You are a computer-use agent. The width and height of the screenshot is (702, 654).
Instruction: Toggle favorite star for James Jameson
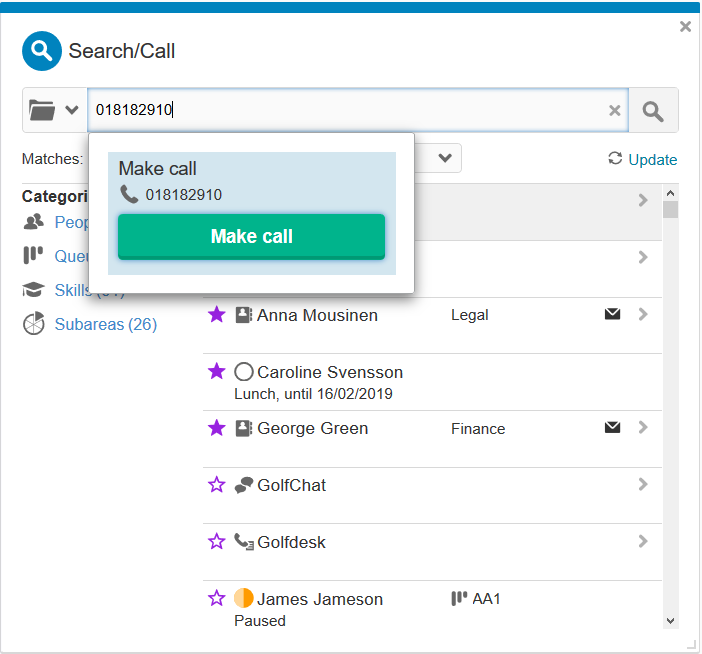point(216,599)
